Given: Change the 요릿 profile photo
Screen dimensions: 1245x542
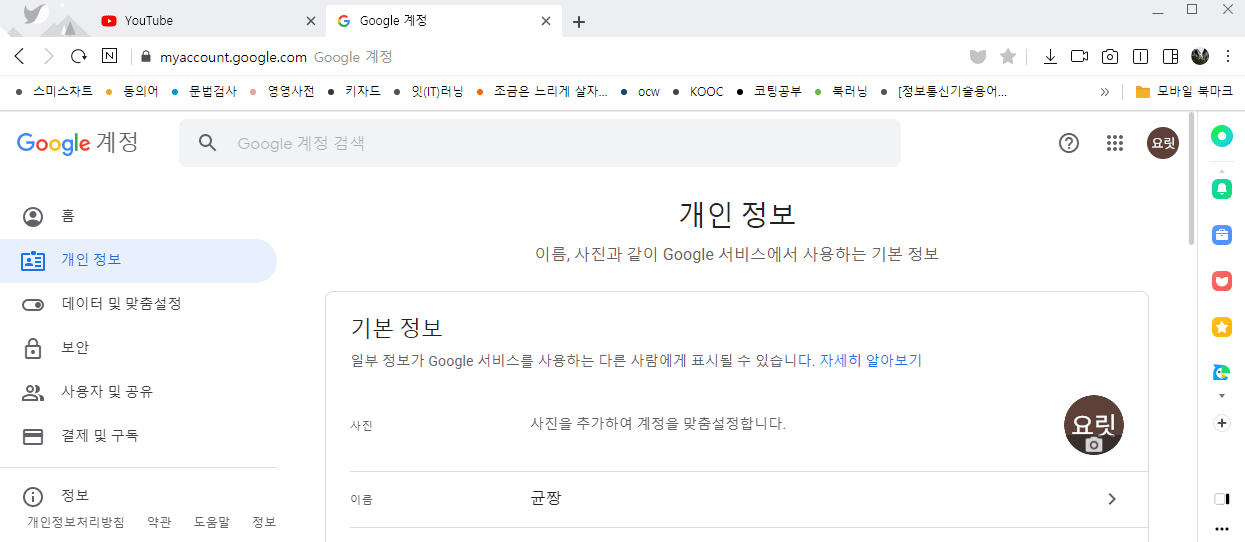Looking at the screenshot, I should click(1094, 425).
